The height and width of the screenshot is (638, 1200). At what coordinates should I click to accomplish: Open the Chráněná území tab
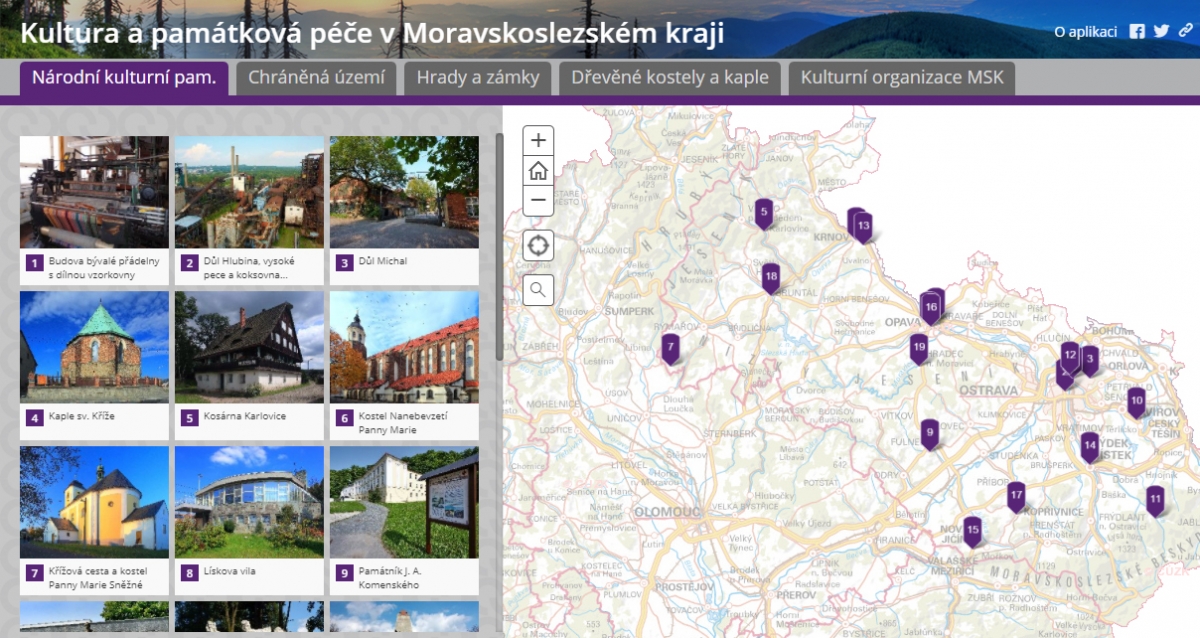click(316, 78)
